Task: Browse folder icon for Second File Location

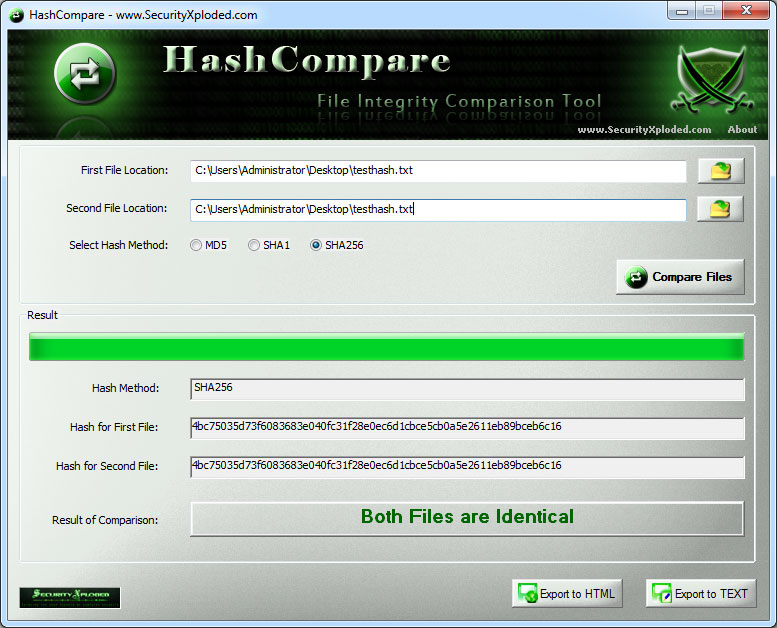Action: click(x=720, y=209)
